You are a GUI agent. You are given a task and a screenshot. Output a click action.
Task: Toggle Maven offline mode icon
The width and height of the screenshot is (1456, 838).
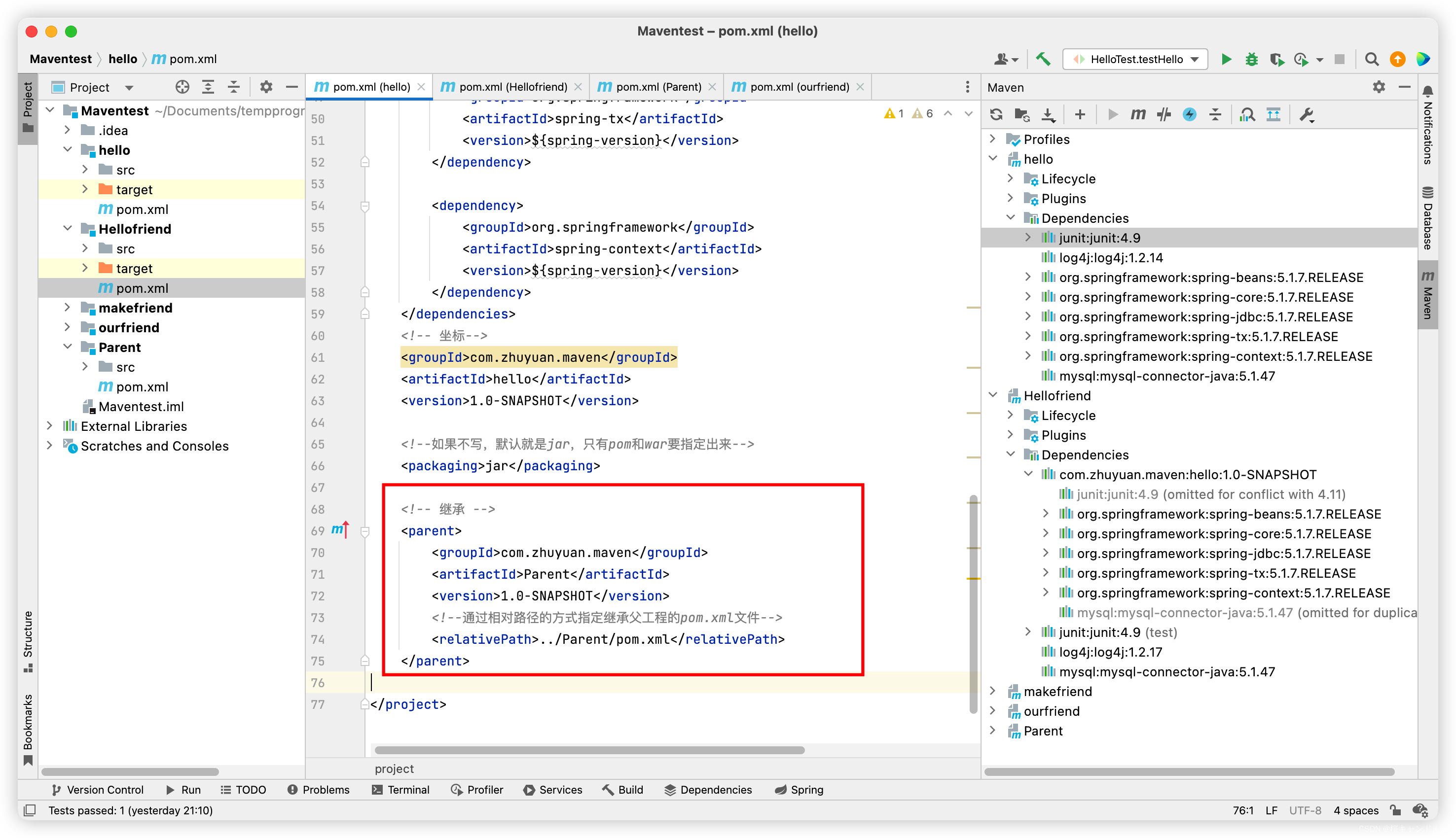click(x=1164, y=114)
